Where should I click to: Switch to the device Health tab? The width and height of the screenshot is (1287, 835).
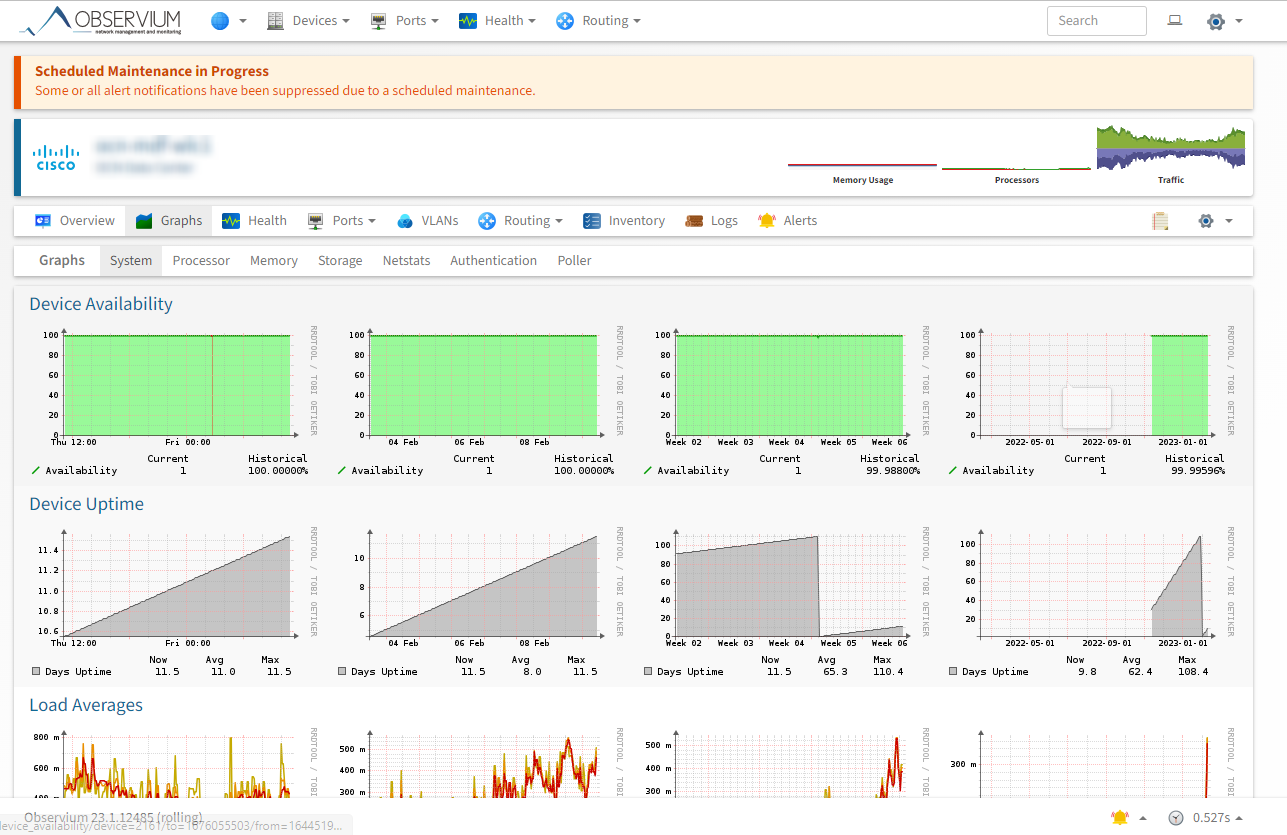pos(254,221)
